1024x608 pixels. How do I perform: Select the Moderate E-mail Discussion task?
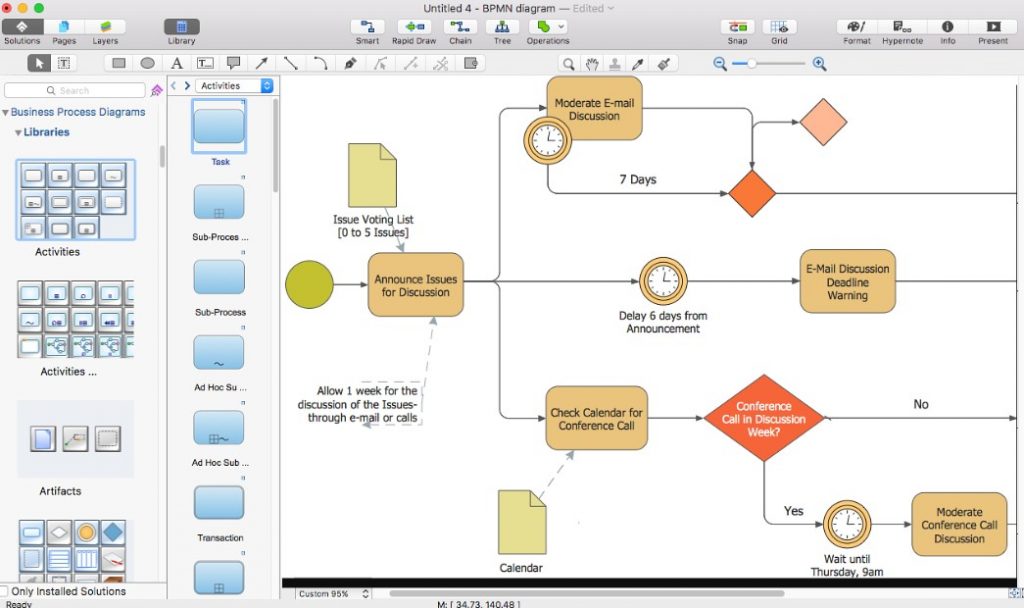[594, 108]
